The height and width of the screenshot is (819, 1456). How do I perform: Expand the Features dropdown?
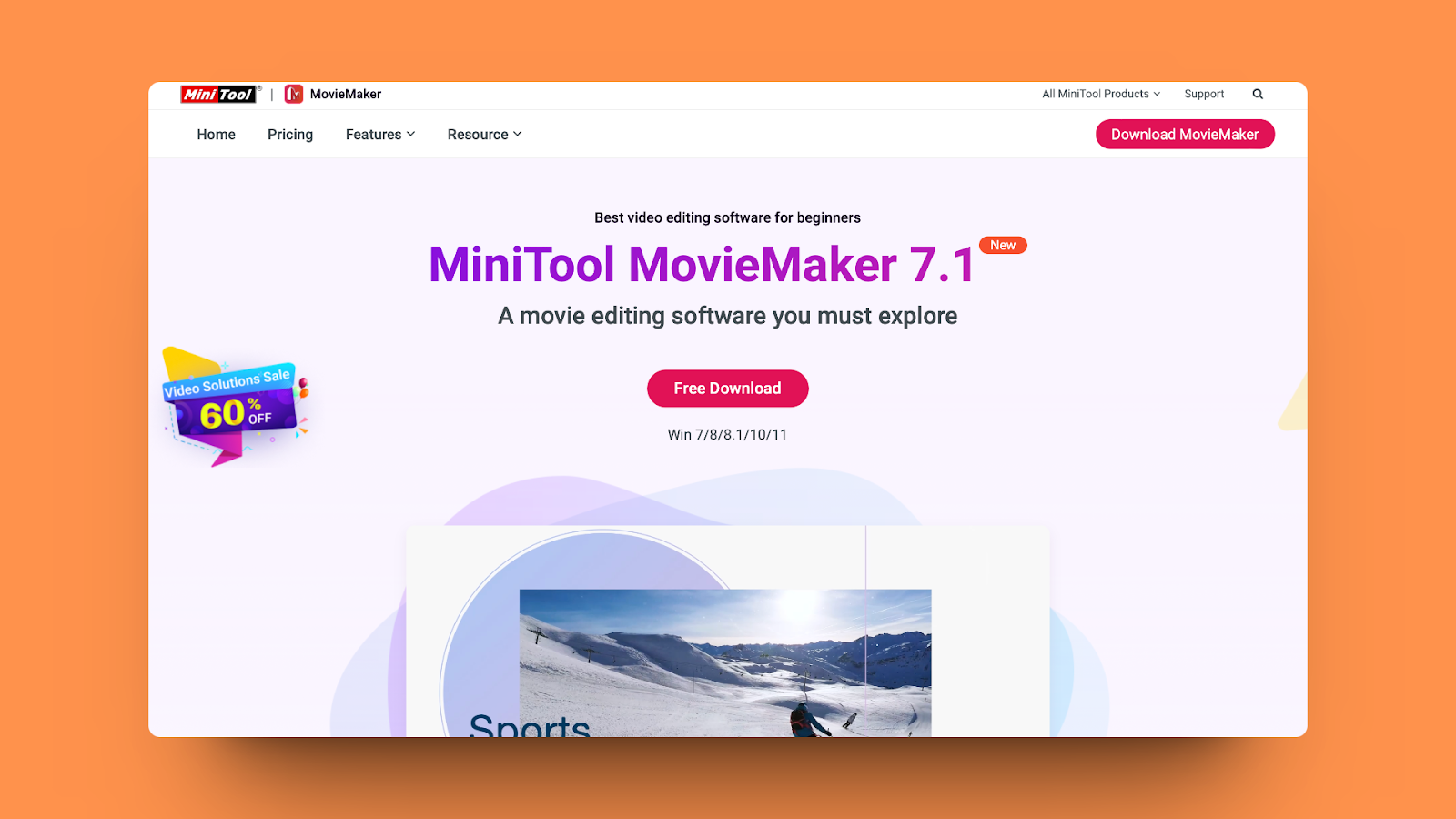click(x=379, y=134)
